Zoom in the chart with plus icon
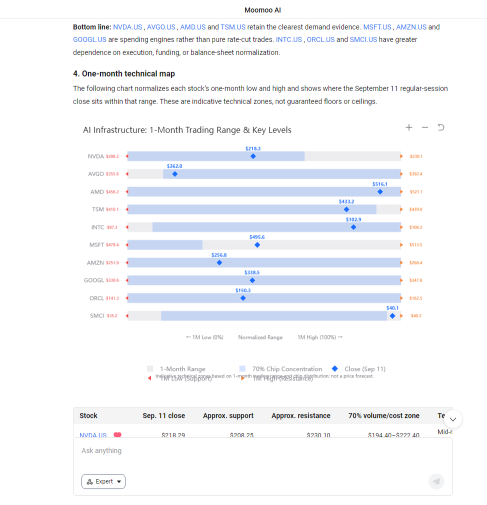 tap(409, 128)
